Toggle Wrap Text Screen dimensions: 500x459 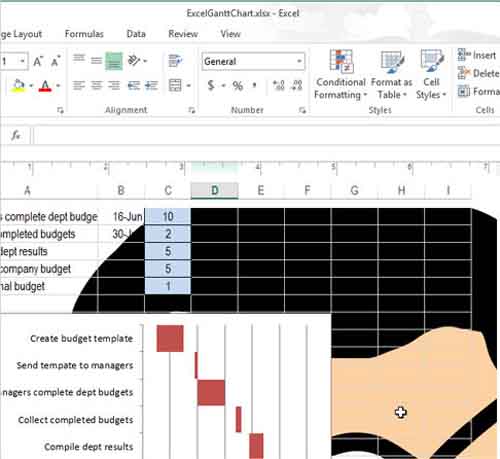click(x=175, y=61)
